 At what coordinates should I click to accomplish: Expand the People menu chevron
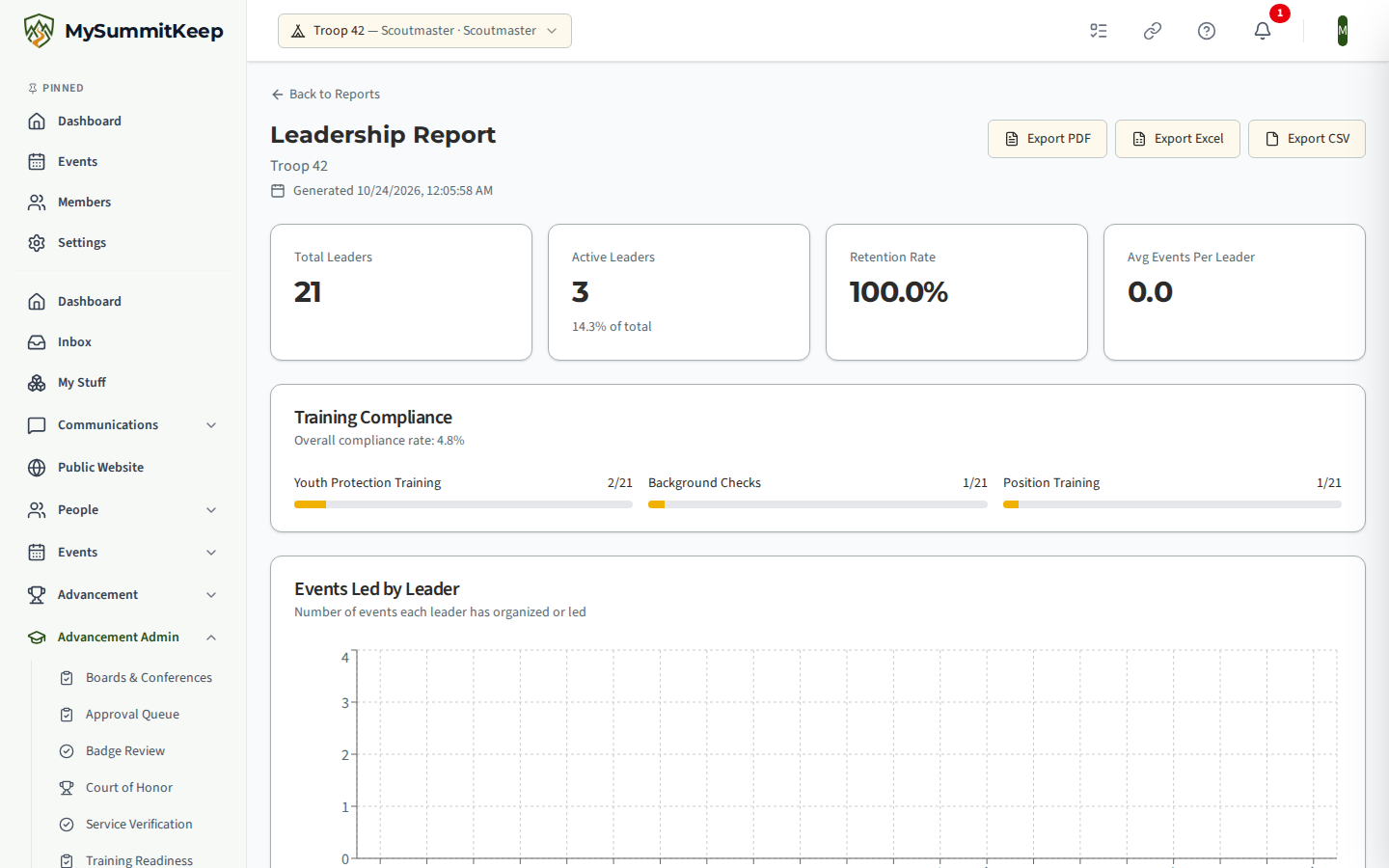click(x=211, y=510)
